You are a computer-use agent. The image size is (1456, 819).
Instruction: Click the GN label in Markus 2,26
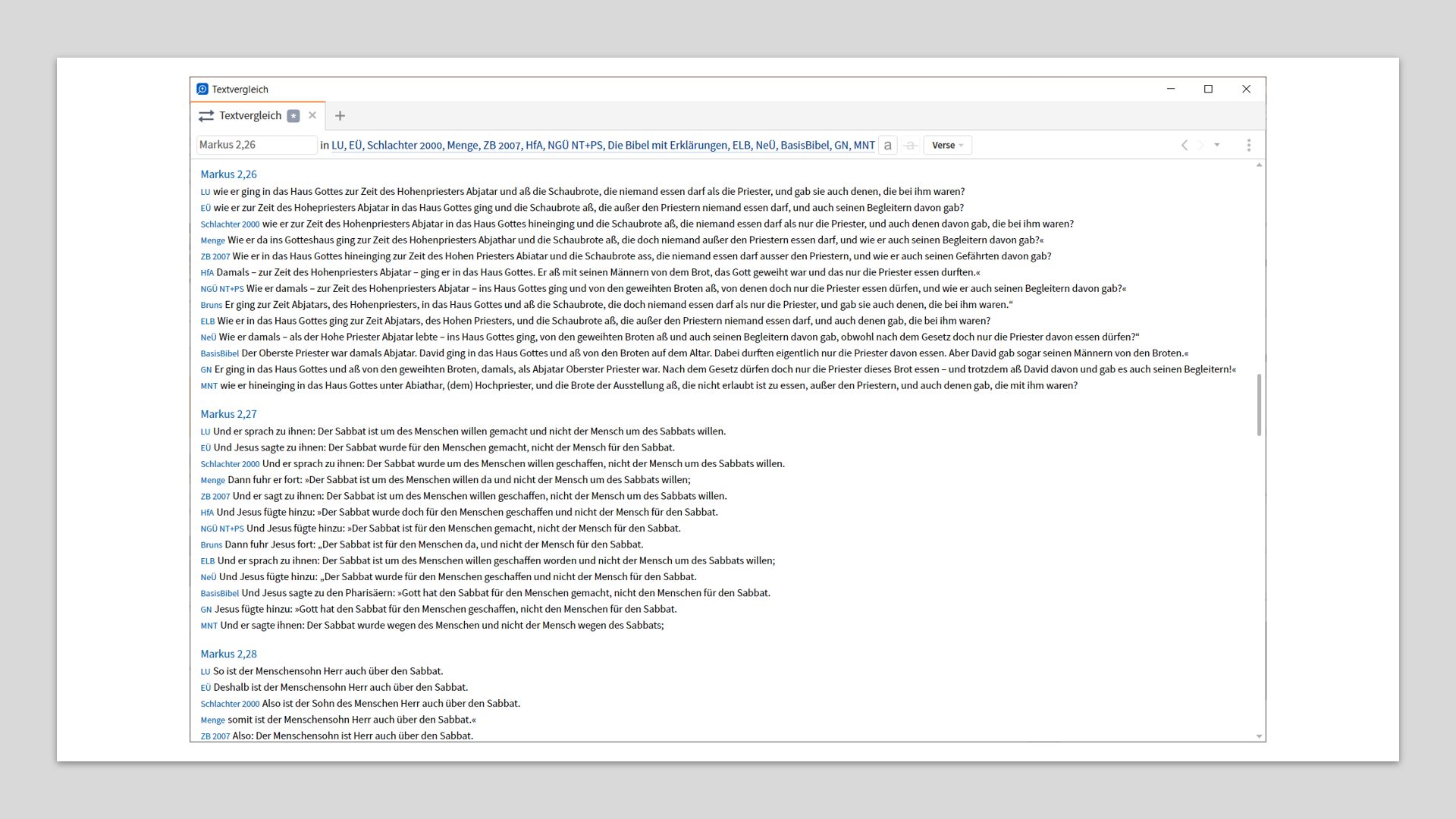(206, 370)
